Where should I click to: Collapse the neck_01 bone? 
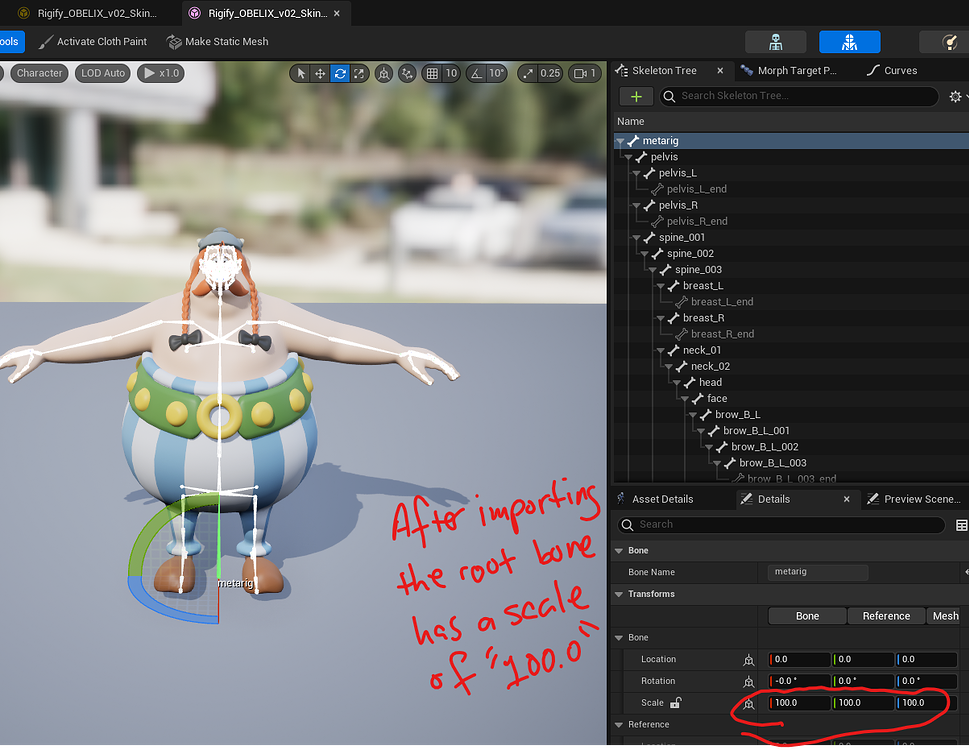tap(660, 350)
